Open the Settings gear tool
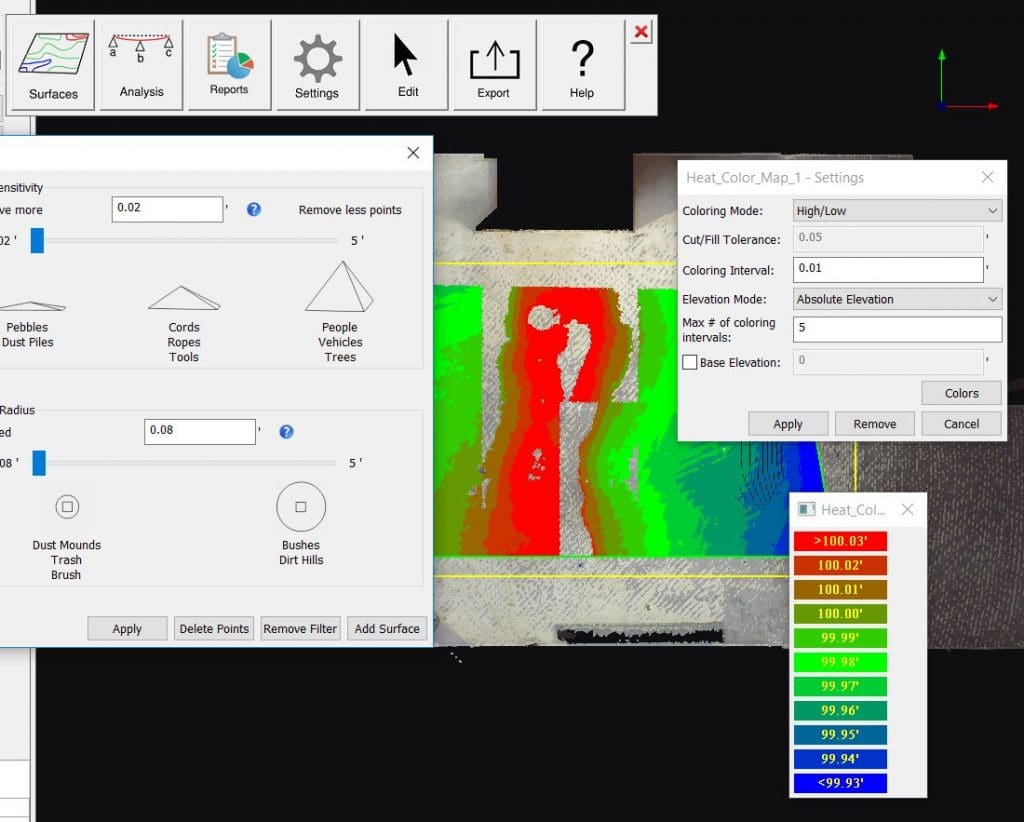 click(x=317, y=65)
